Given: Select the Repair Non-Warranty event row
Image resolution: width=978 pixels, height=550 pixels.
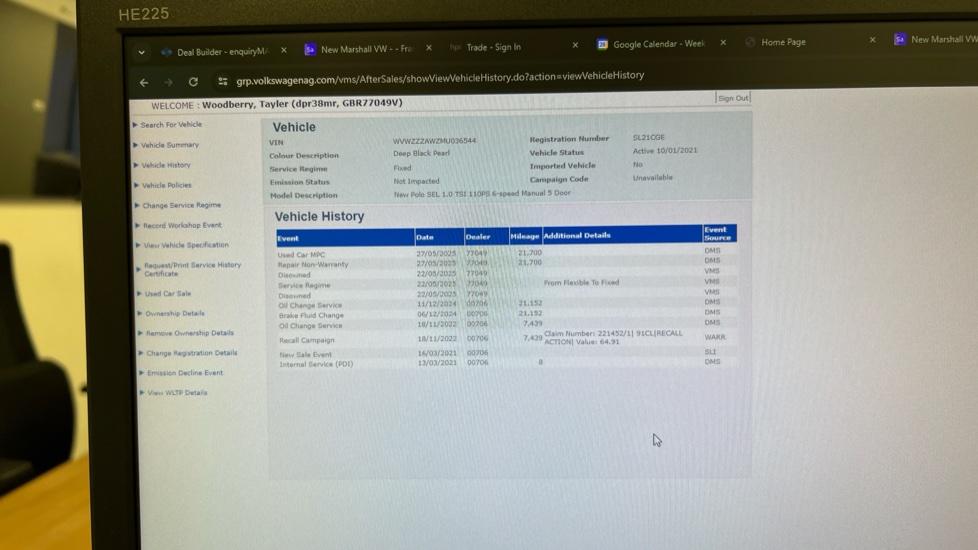Looking at the screenshot, I should pos(506,263).
